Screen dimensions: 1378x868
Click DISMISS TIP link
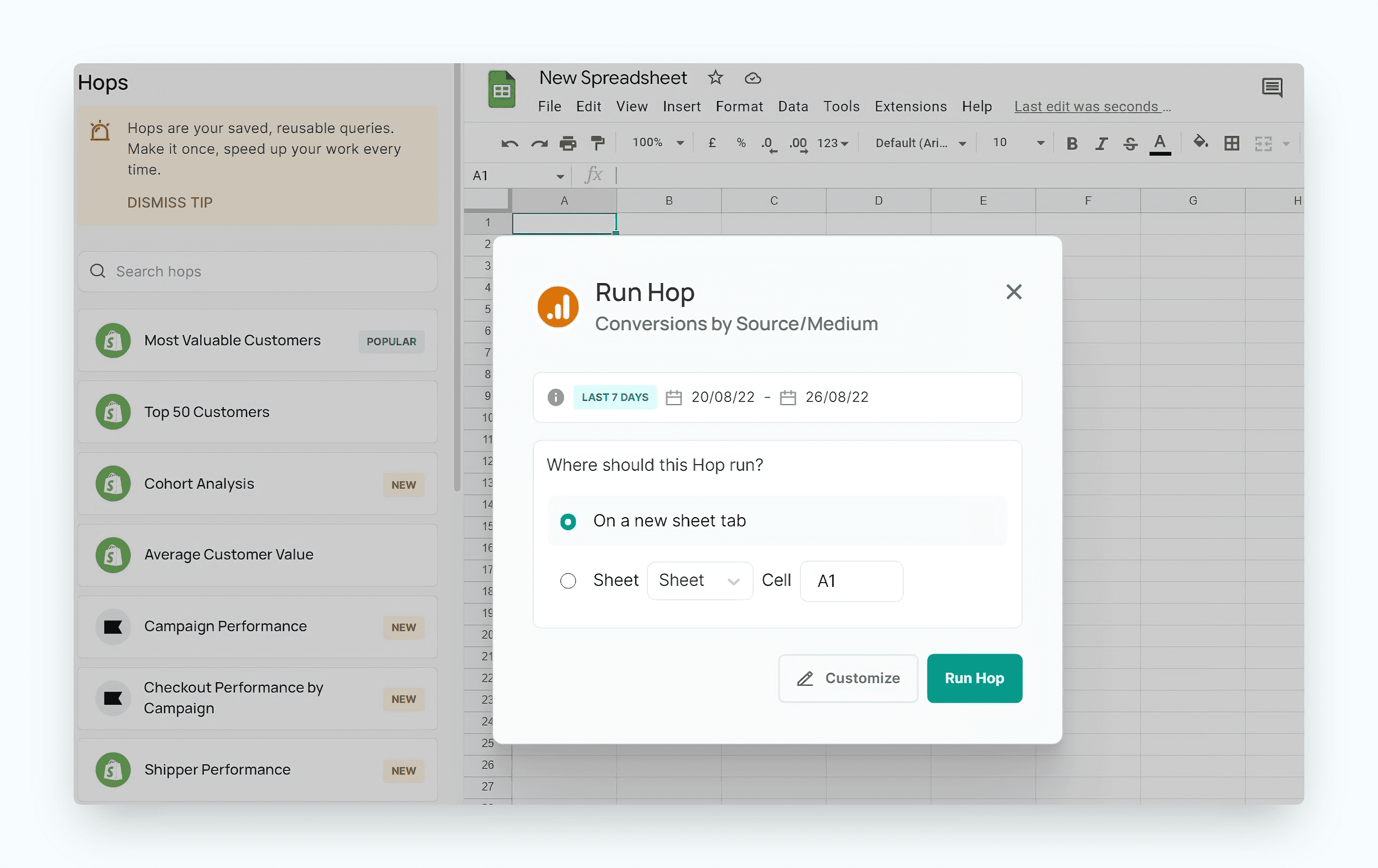coord(169,202)
